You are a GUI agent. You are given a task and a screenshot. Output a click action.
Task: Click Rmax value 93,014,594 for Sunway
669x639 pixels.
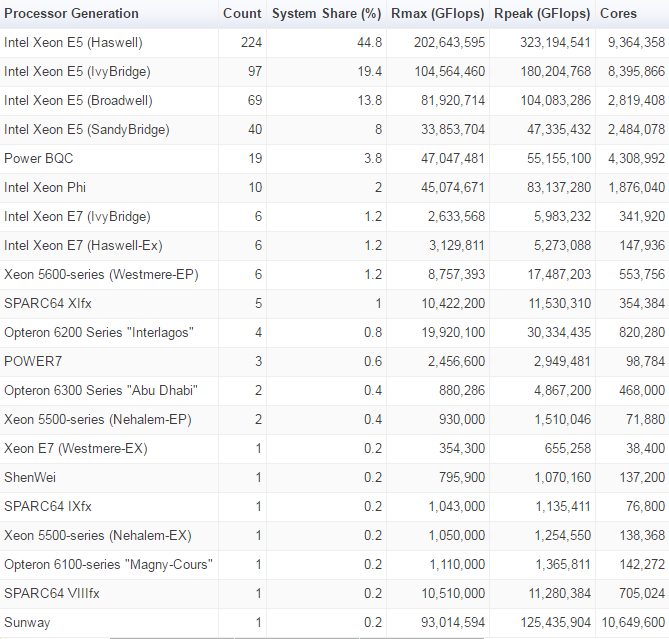point(453,623)
